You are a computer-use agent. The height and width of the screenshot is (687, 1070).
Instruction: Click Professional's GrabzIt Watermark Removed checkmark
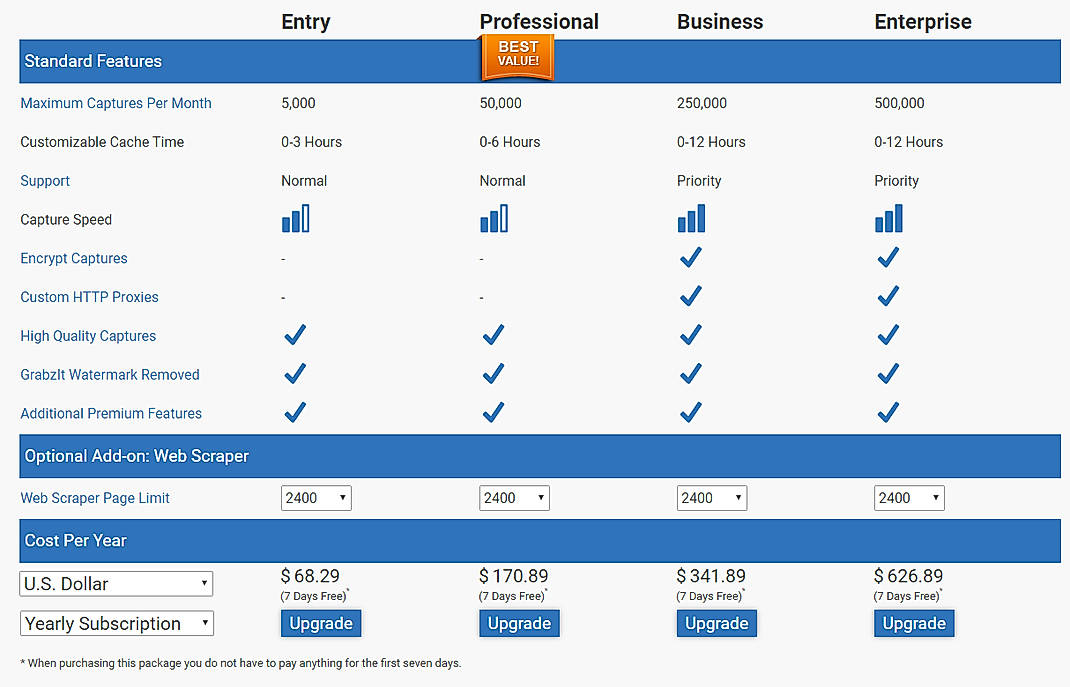click(492, 373)
